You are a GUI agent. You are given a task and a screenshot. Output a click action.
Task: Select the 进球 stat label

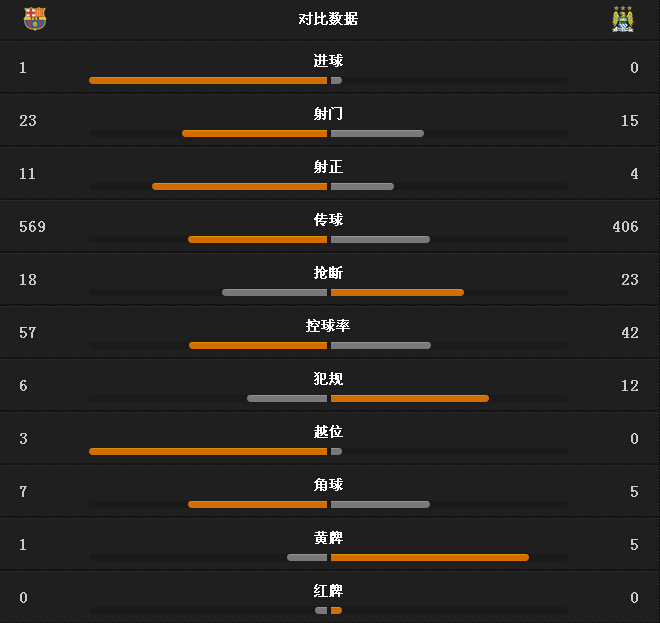328,61
